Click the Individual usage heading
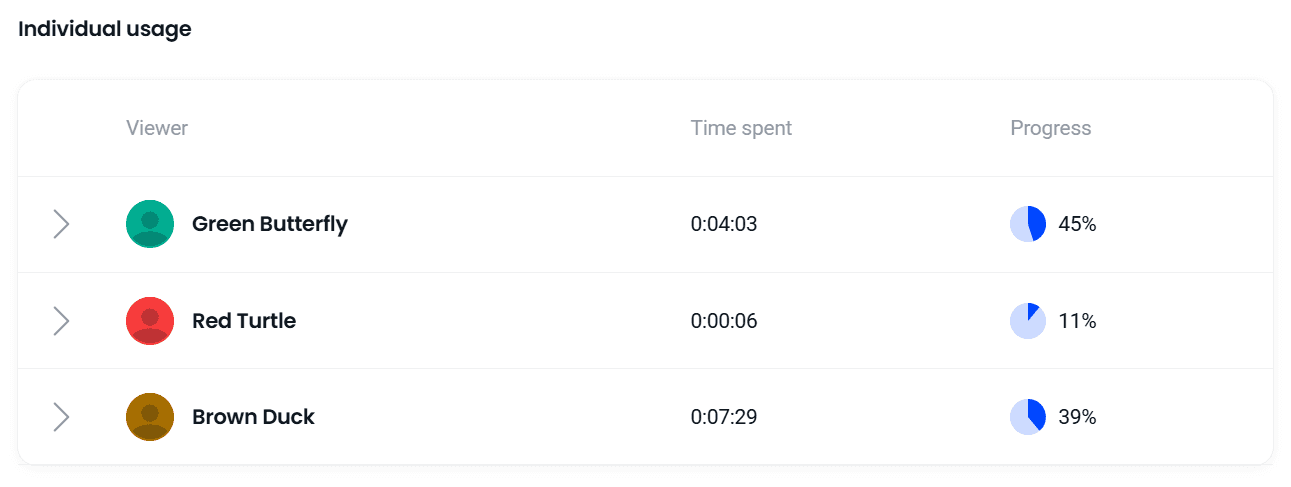The width and height of the screenshot is (1291, 487). (105, 30)
